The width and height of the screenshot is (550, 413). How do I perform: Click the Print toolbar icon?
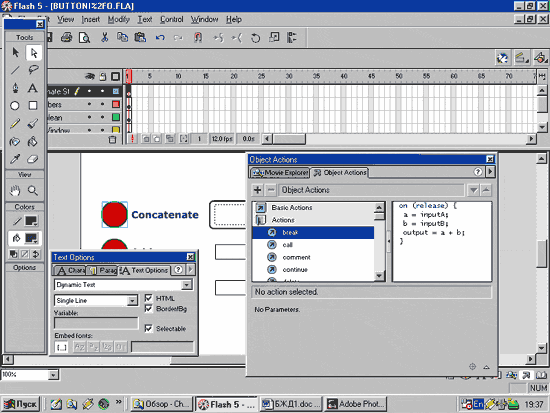[x=66, y=37]
